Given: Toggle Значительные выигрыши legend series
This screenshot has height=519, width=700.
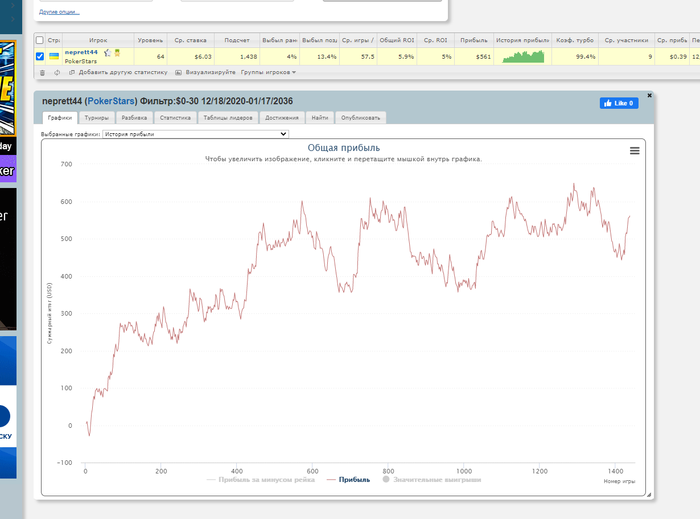Looking at the screenshot, I should pos(432,480).
